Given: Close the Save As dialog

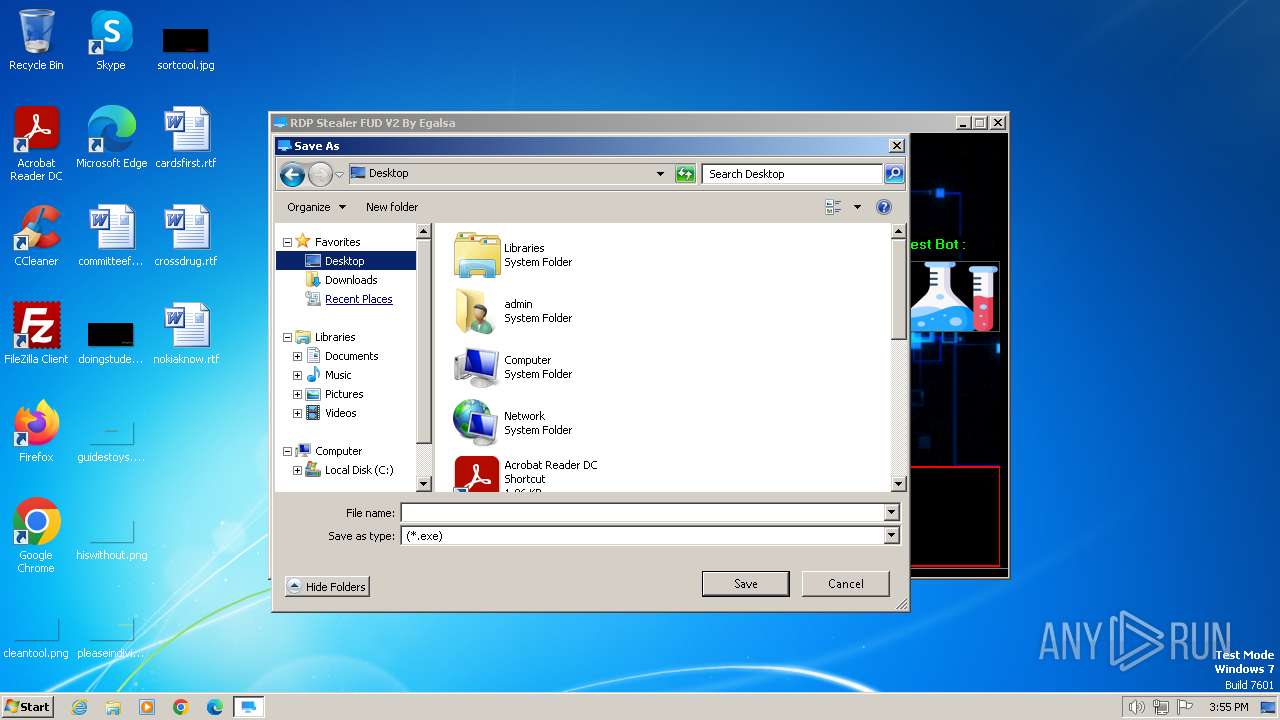Looking at the screenshot, I should [896, 146].
